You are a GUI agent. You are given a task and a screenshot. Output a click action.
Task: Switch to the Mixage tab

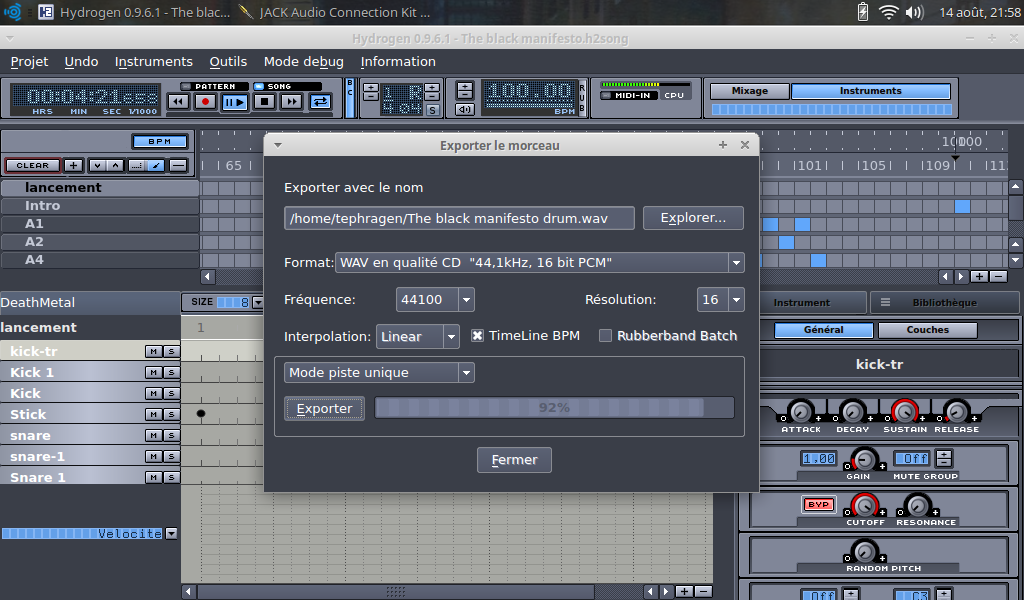click(750, 91)
